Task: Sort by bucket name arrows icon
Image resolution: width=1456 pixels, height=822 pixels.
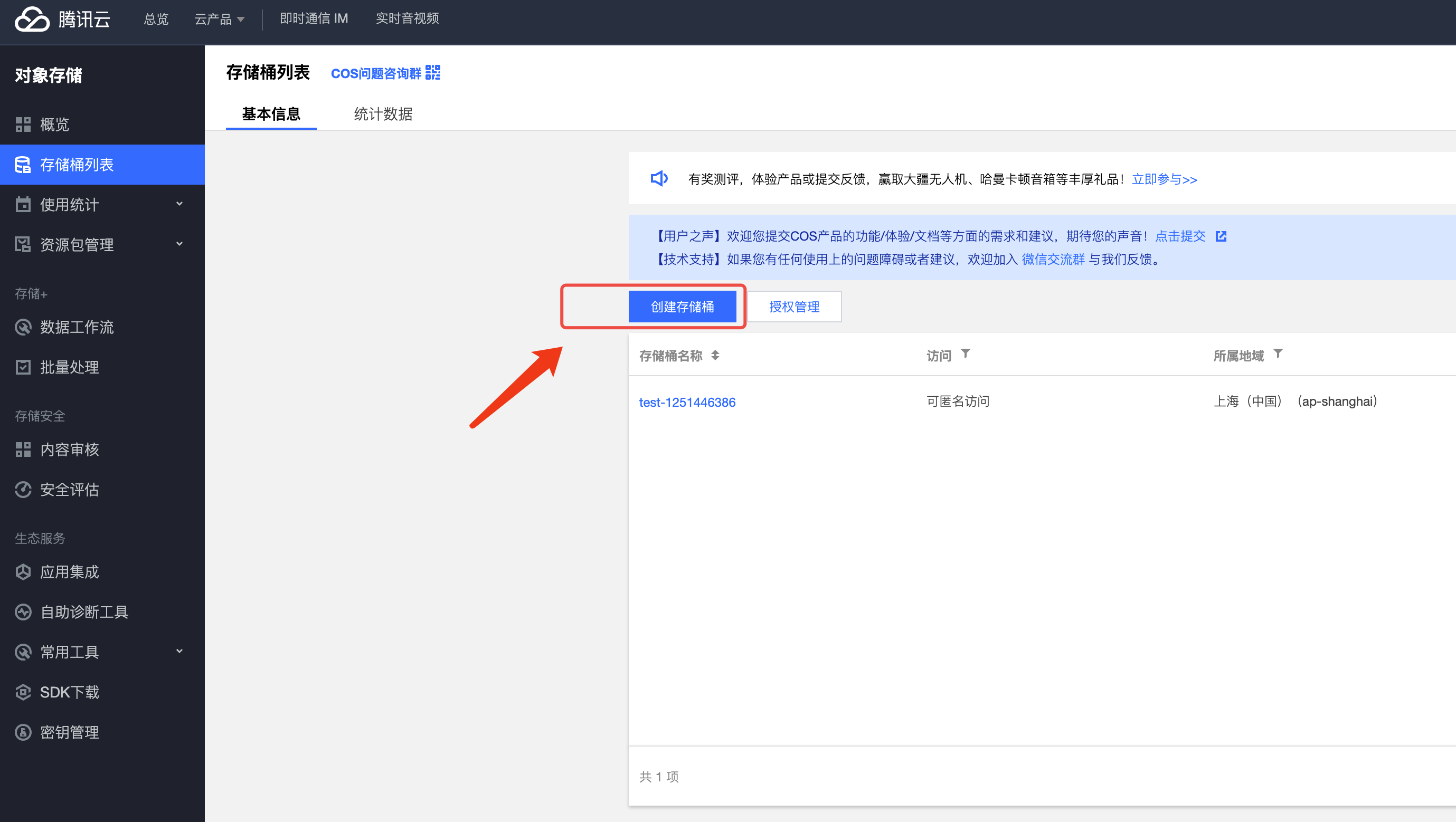Action: [x=715, y=356]
